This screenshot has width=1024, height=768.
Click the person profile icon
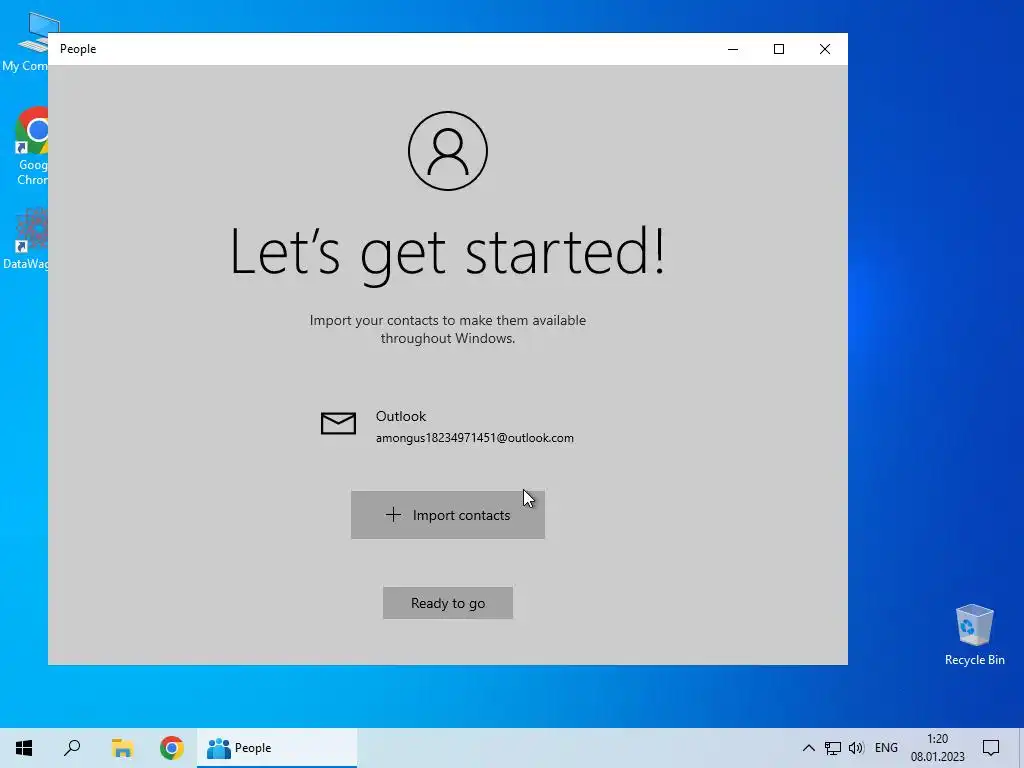[x=448, y=151]
